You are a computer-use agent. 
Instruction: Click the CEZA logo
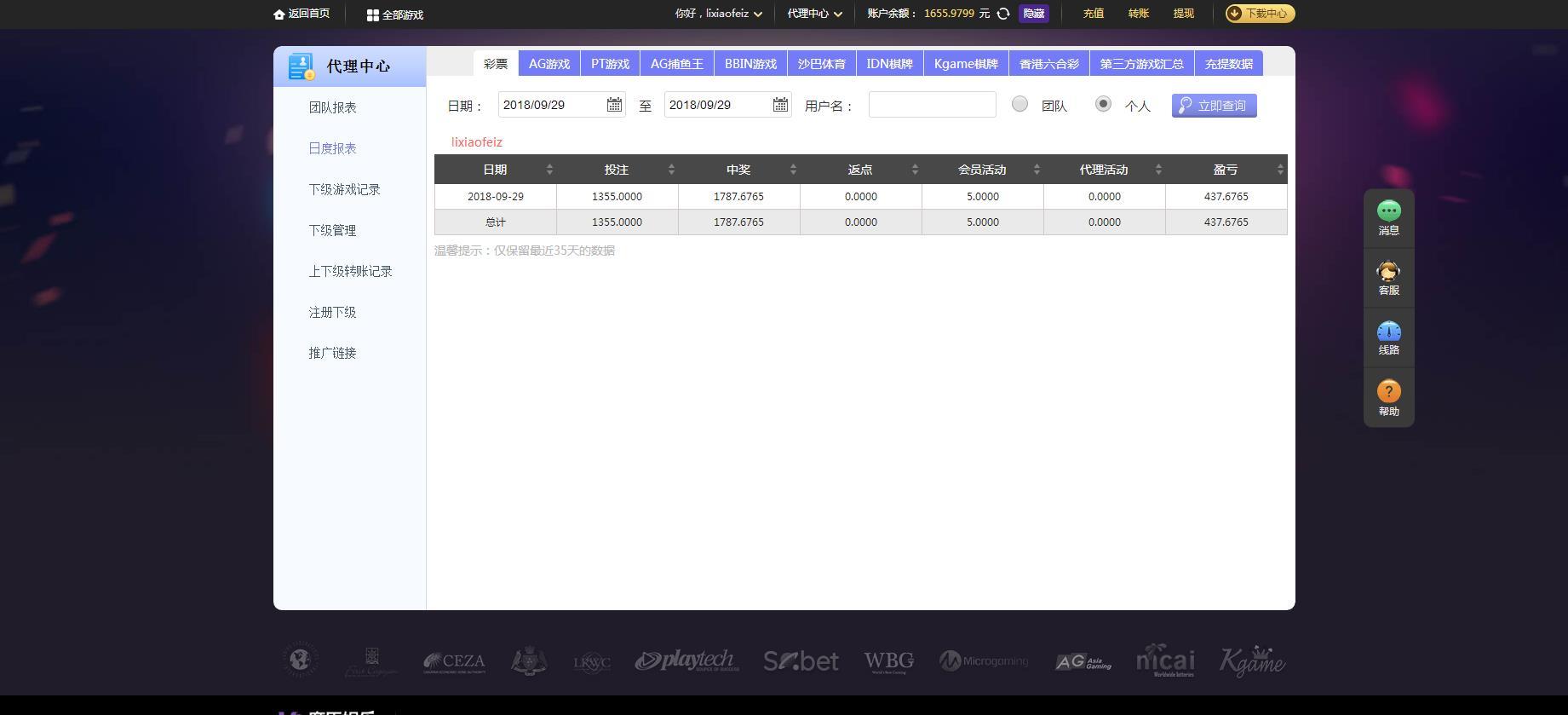coord(455,661)
